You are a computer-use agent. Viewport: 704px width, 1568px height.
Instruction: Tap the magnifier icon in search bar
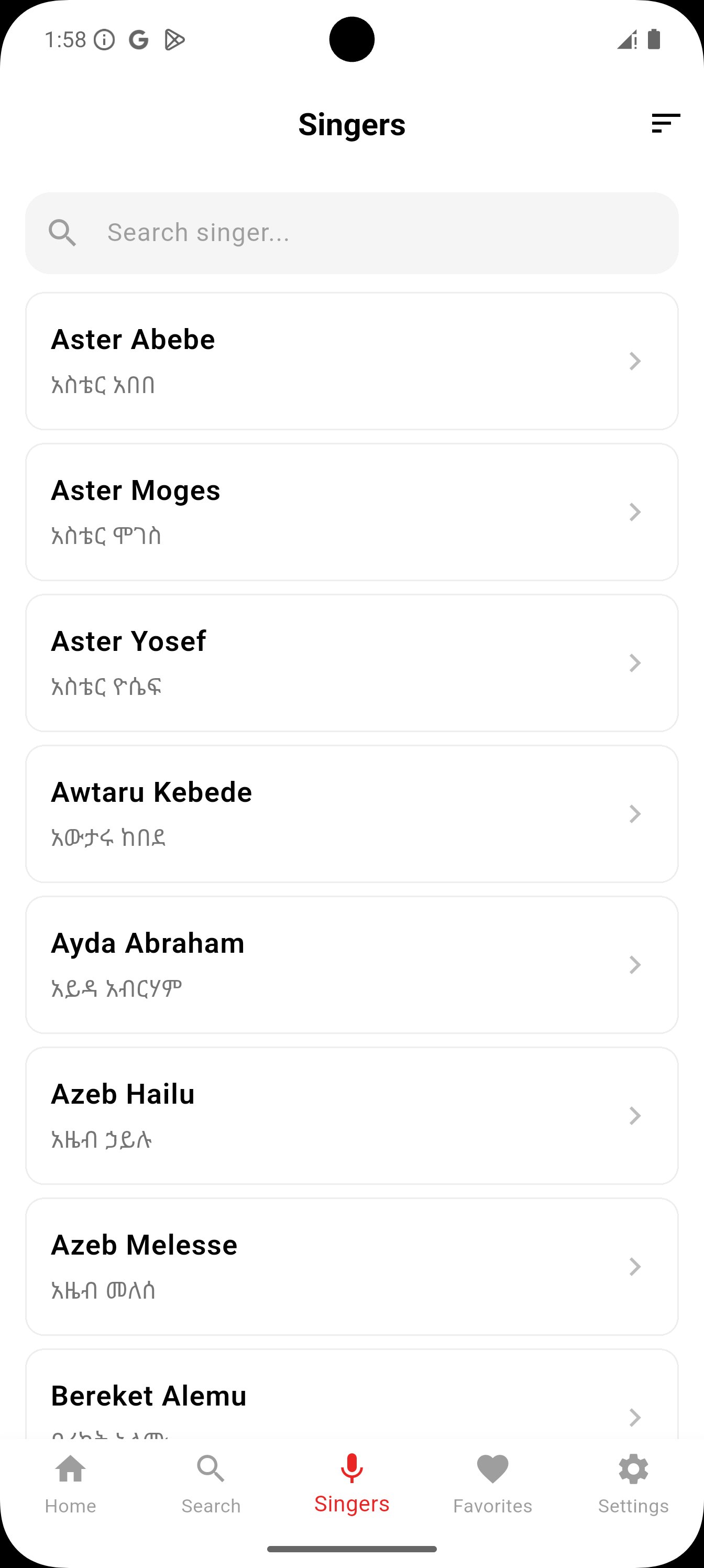pos(62,233)
